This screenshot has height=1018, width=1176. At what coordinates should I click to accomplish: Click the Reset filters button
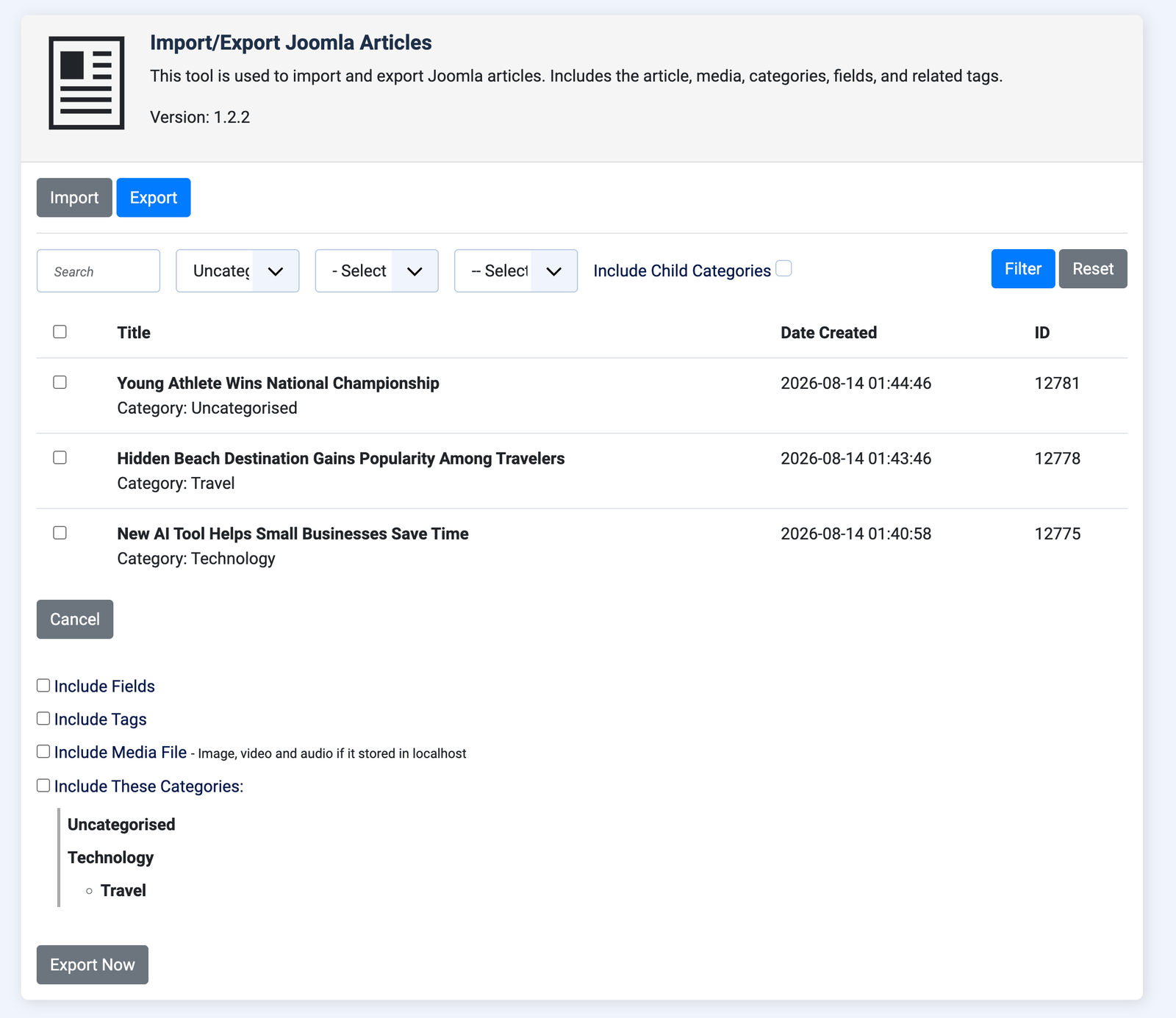1093,269
